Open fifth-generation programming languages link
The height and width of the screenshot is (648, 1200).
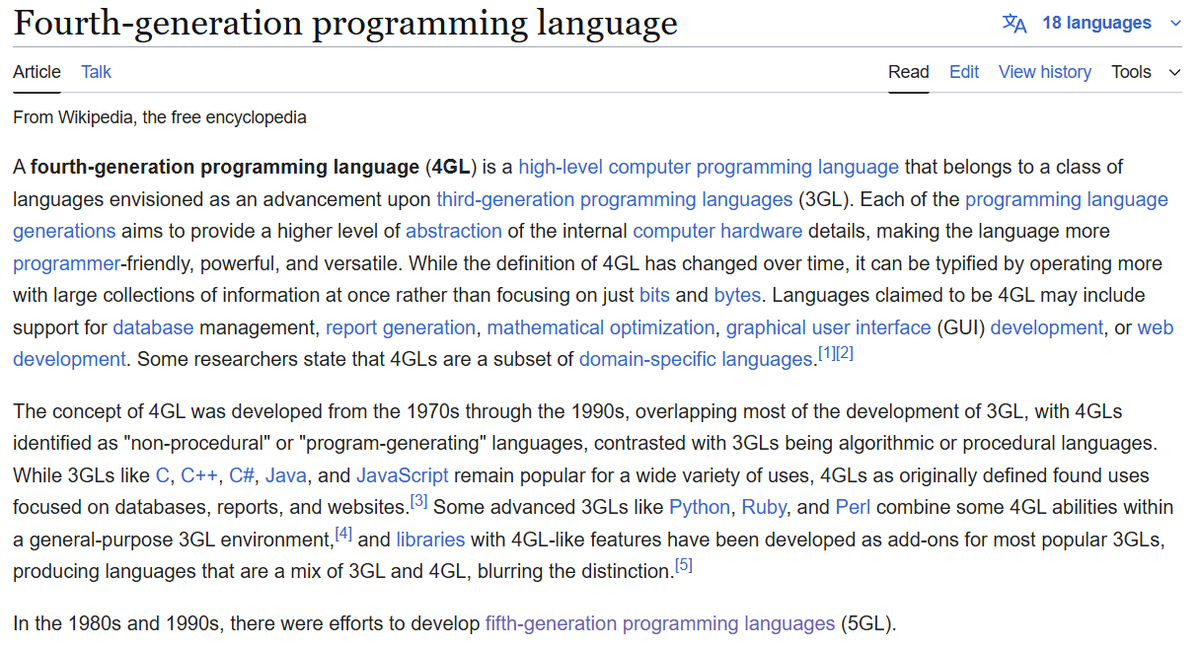[660, 623]
